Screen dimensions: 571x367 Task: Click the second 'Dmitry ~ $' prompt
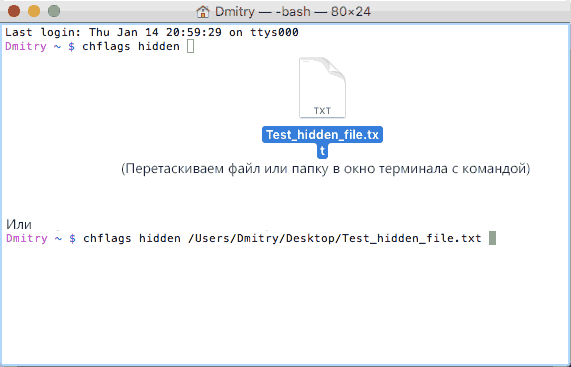coord(41,238)
